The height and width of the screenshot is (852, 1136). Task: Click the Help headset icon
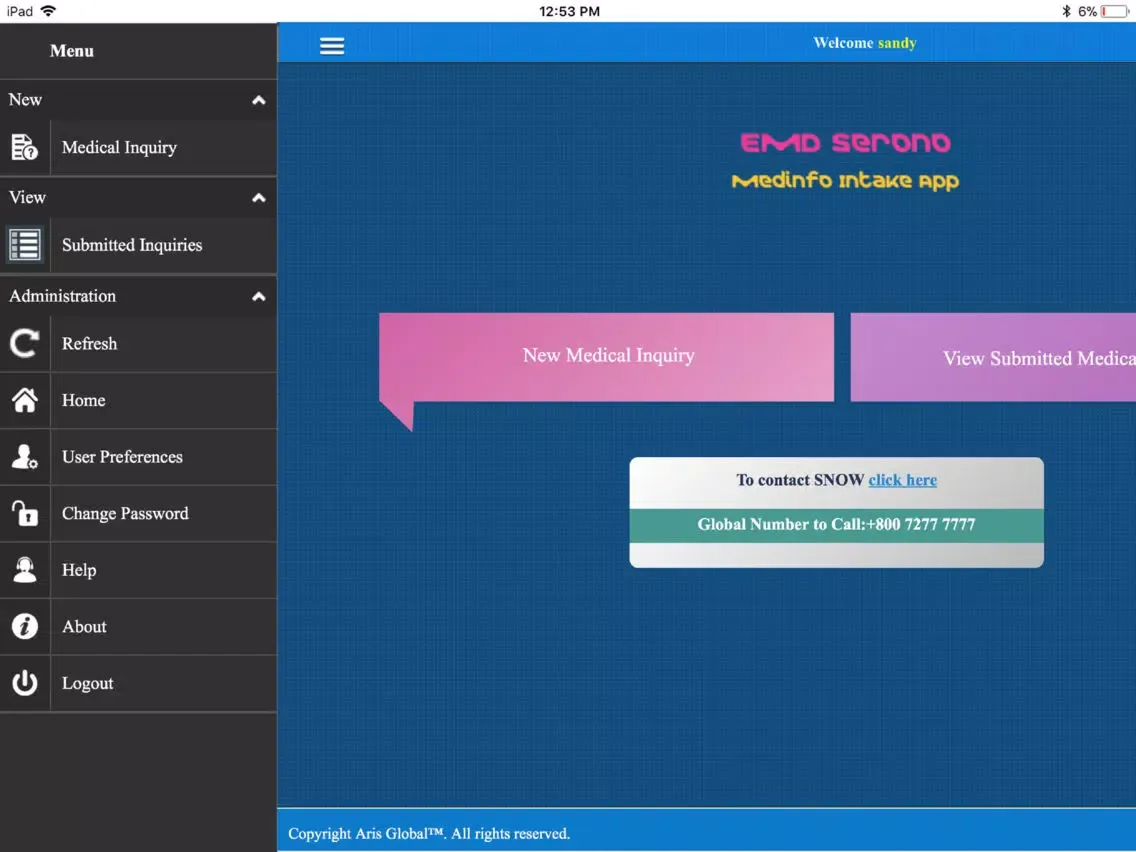click(x=25, y=569)
